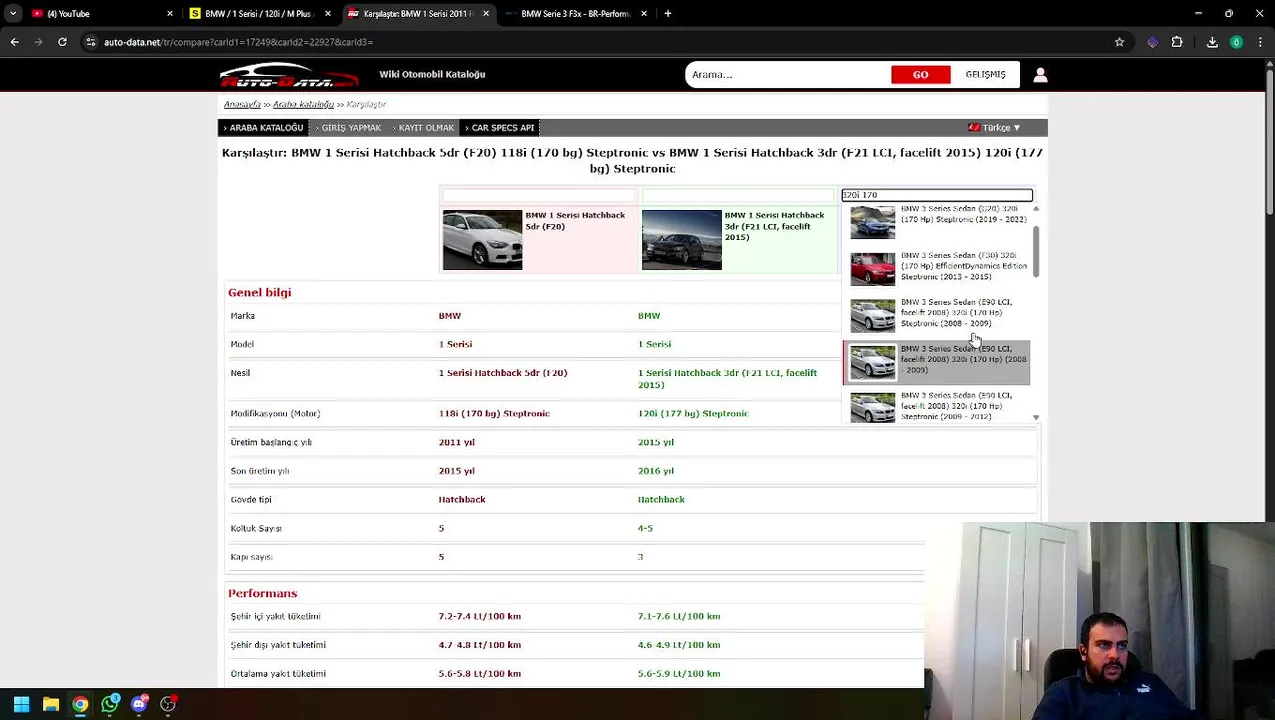The width and height of the screenshot is (1275, 720).
Task: Open BMW 1 Serisi 3dr F21 LCI thumbnail
Action: coord(681,239)
